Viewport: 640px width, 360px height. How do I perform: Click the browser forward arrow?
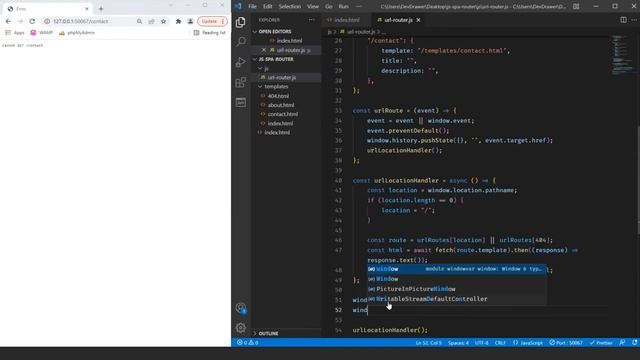pyautogui.click(x=20, y=21)
